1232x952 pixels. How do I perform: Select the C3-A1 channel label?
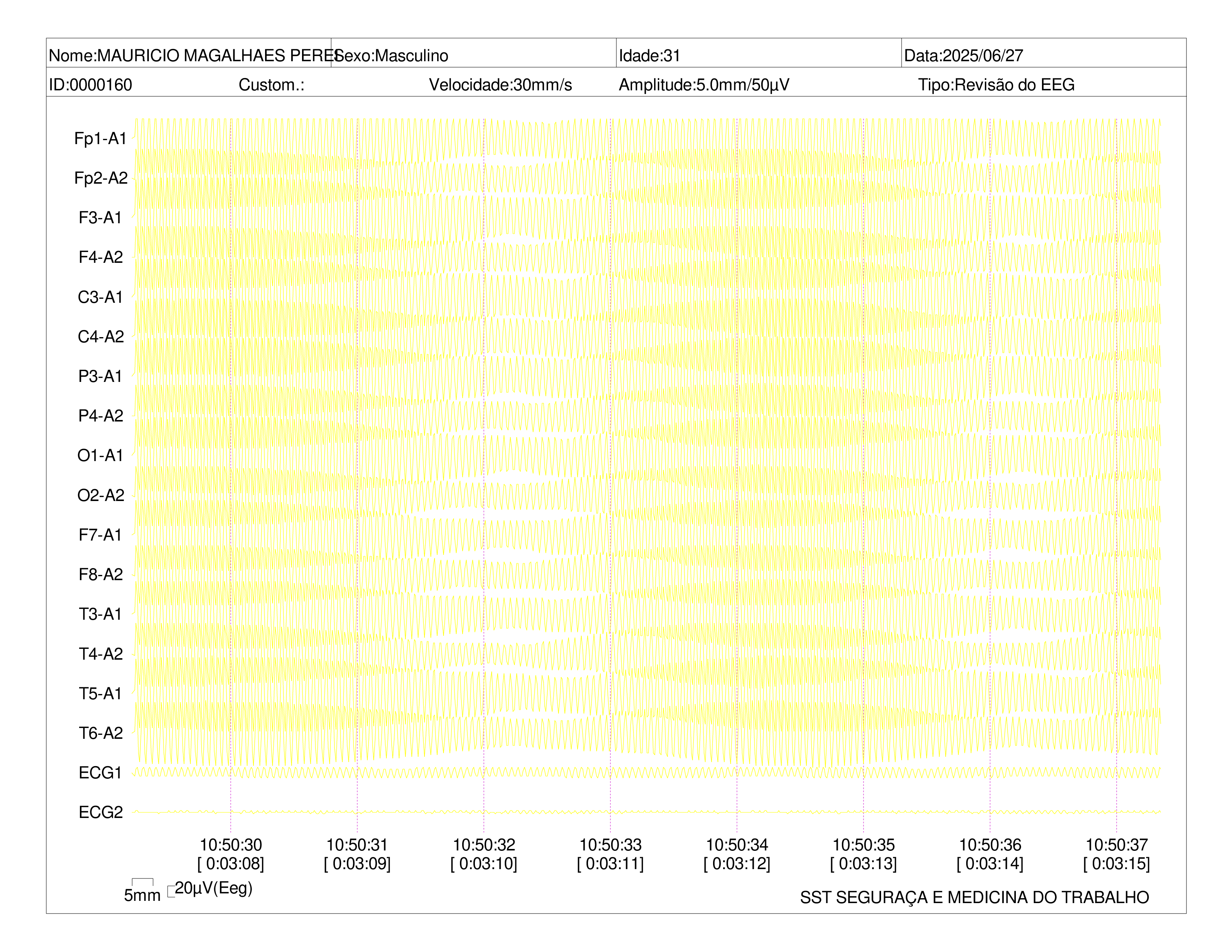[x=100, y=297]
